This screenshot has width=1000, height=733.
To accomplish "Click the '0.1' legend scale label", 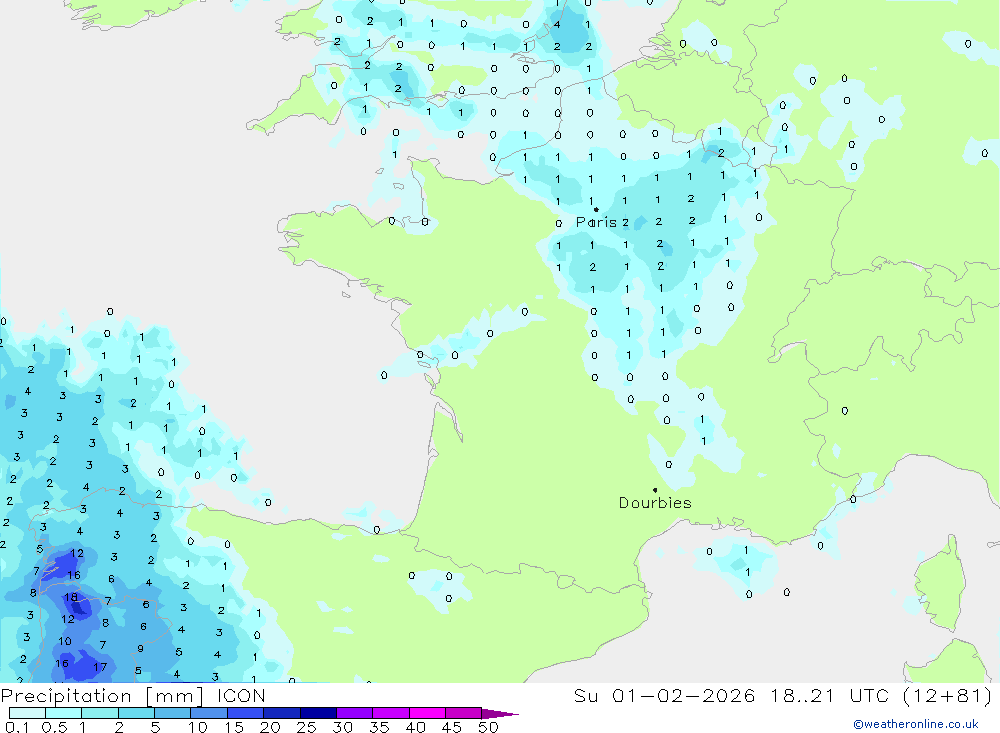I will [17, 727].
